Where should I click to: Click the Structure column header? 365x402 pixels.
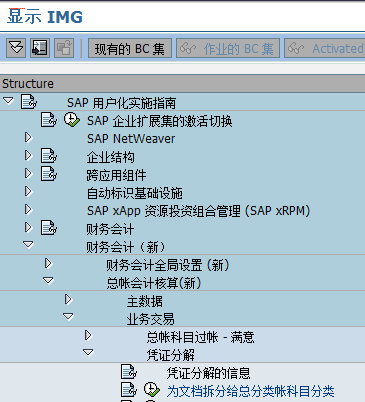[182, 83]
